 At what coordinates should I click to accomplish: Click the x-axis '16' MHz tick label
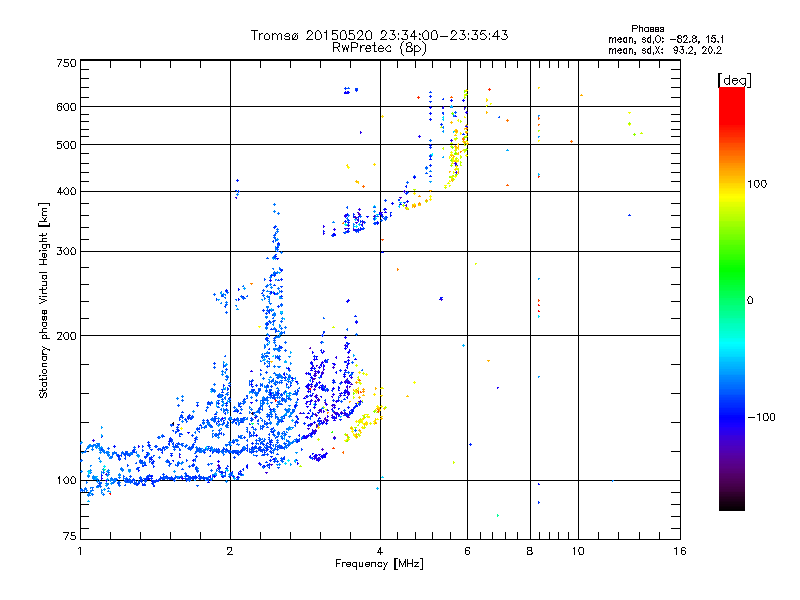pos(680,551)
